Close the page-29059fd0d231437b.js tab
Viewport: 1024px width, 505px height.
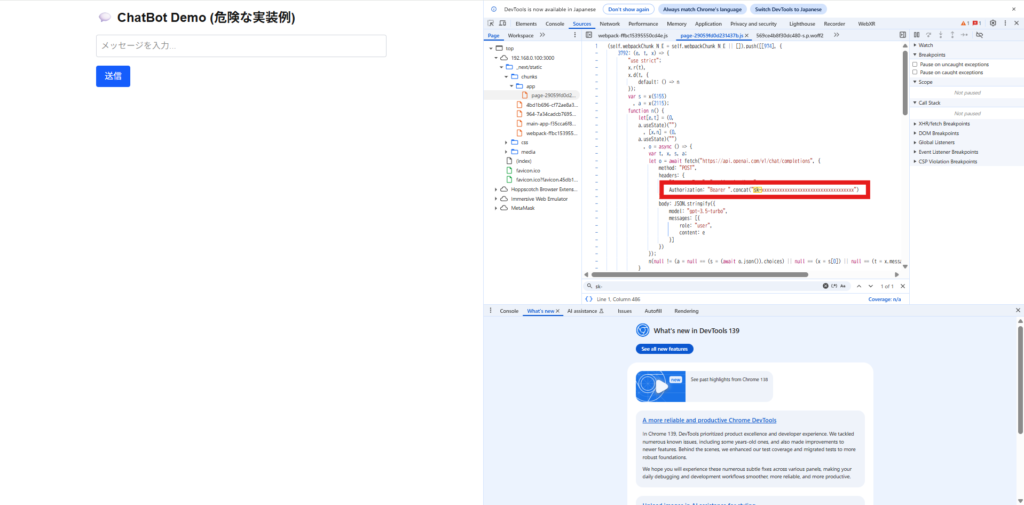[x=746, y=35]
